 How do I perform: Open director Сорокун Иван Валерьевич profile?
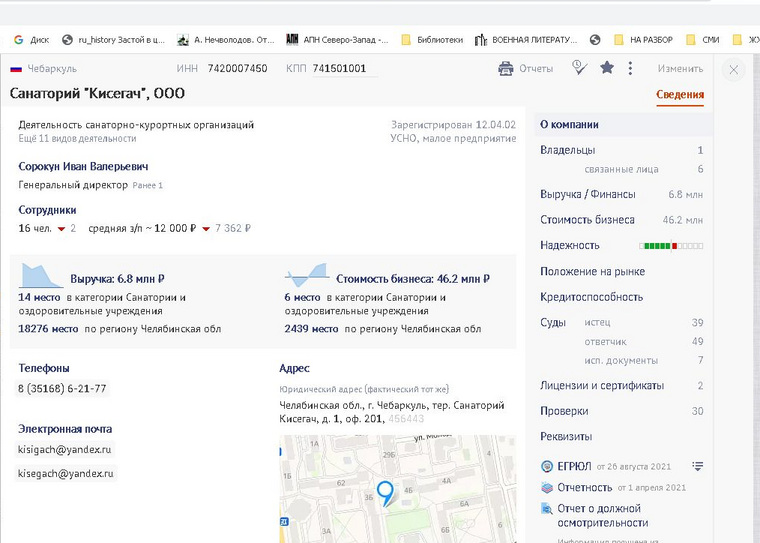(x=83, y=166)
